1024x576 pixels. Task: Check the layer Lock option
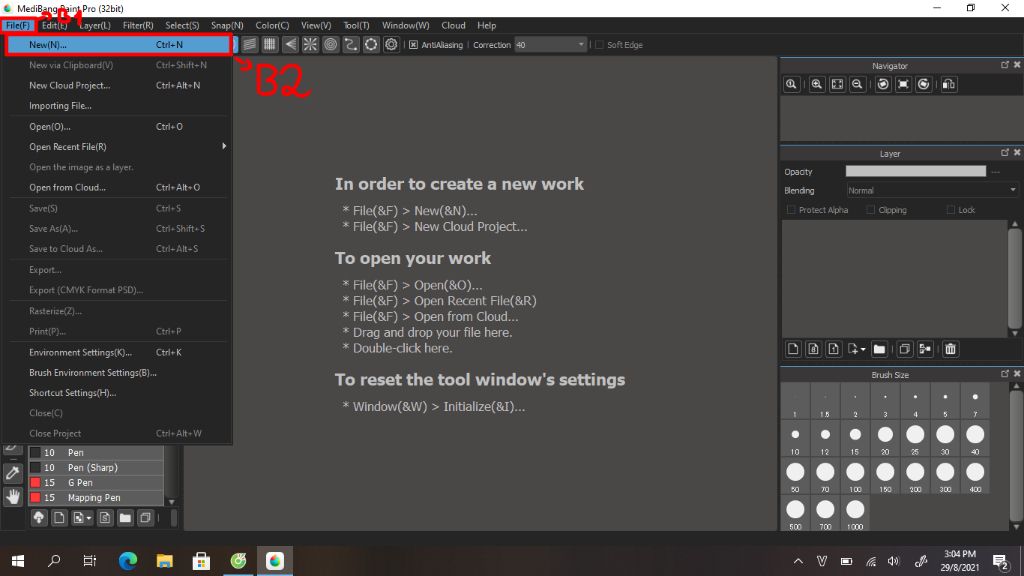pos(951,210)
